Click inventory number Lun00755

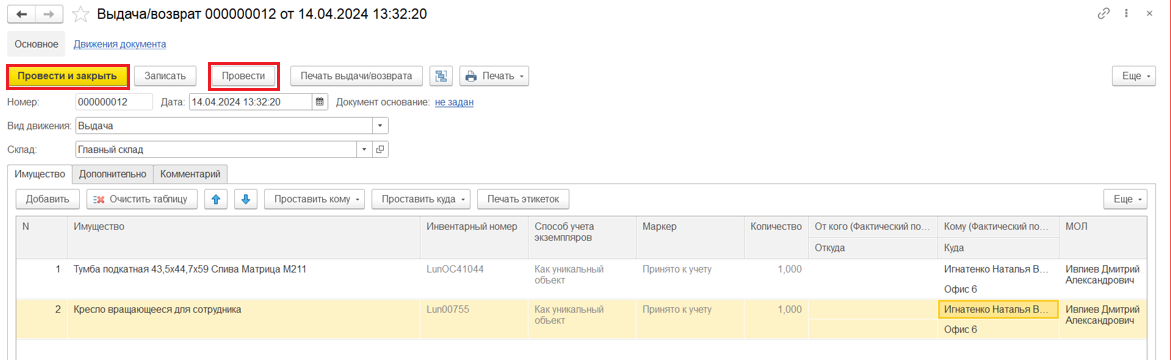tap(447, 309)
